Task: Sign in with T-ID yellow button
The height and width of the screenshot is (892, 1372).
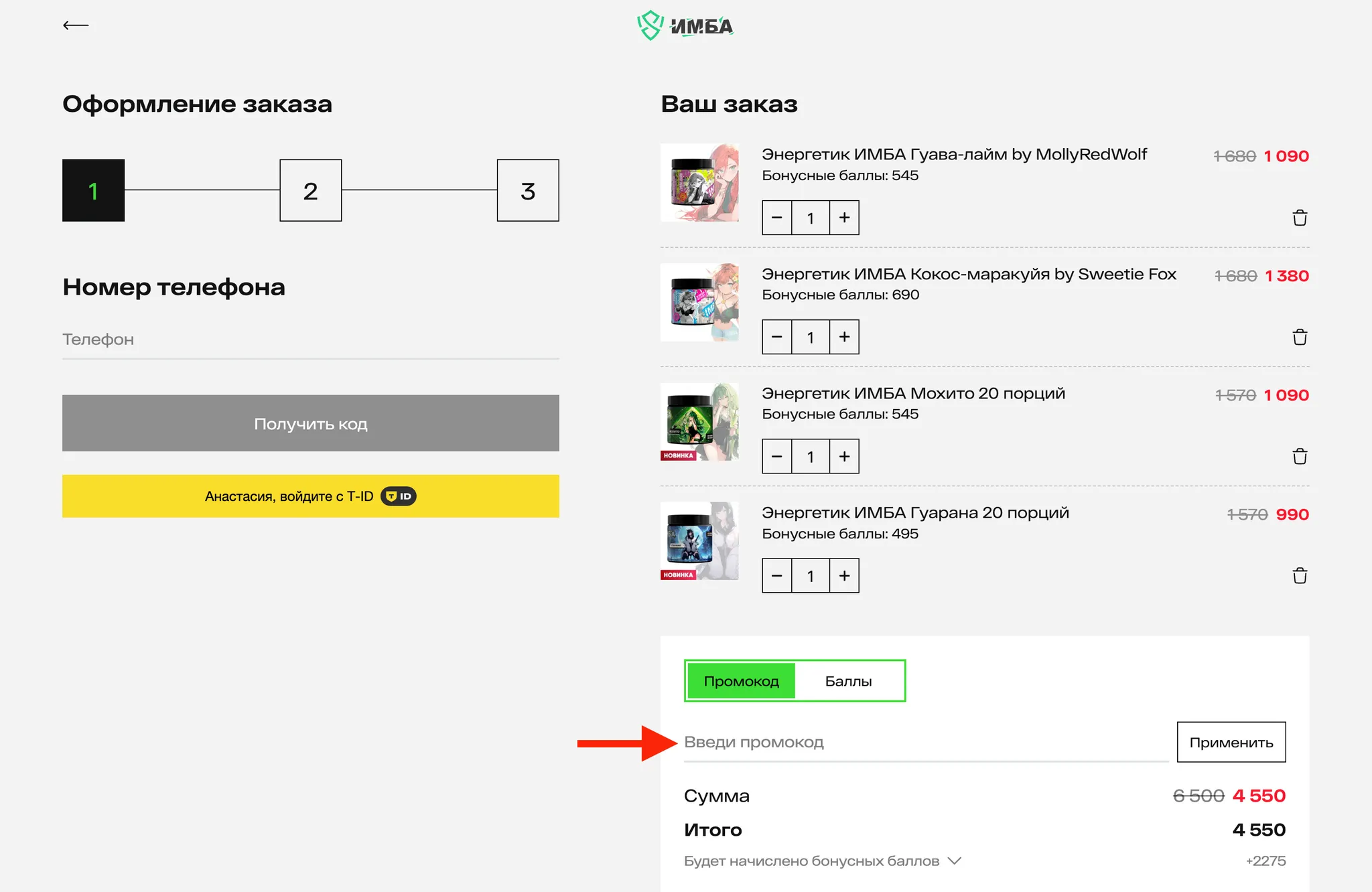Action: click(x=311, y=496)
